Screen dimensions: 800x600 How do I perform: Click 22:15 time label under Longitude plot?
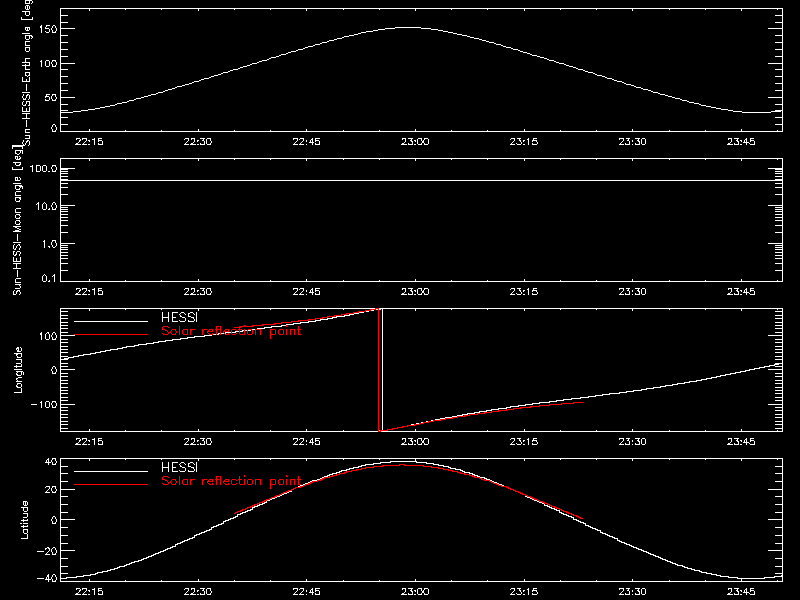click(x=89, y=441)
